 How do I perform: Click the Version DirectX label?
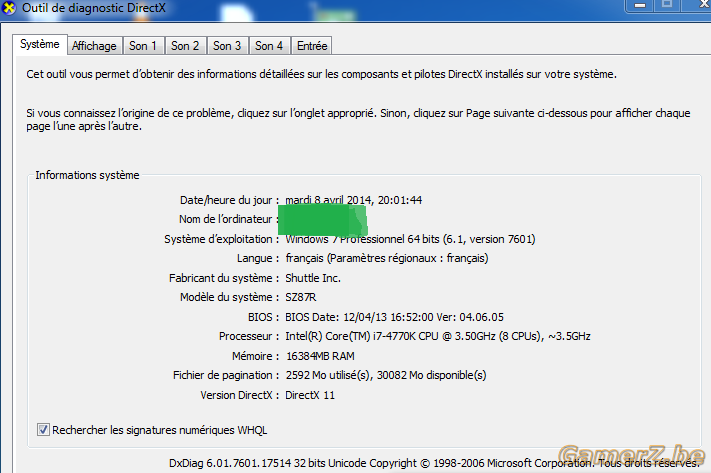tap(239, 395)
